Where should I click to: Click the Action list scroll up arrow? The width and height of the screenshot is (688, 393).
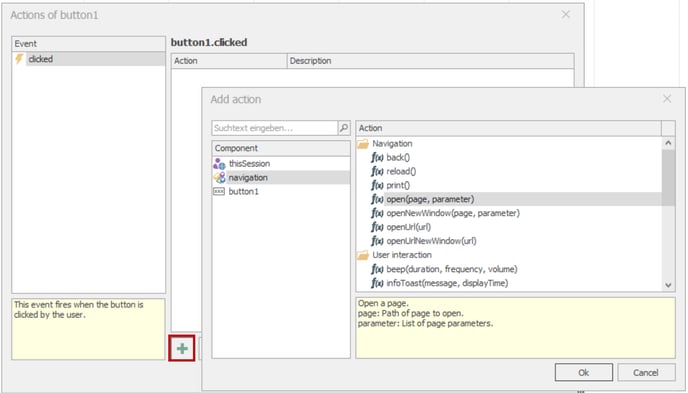click(668, 143)
